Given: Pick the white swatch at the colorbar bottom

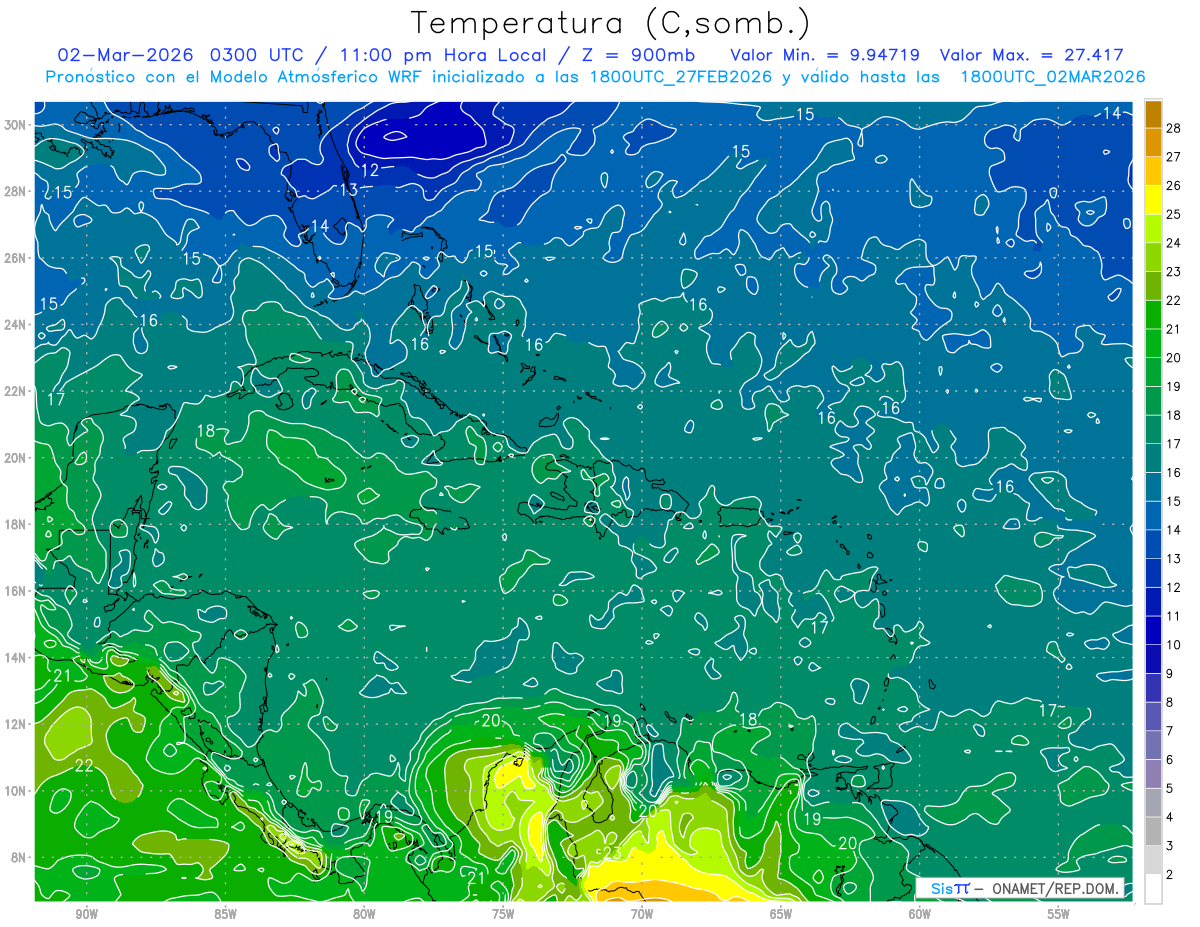Looking at the screenshot, I should coord(1153,889).
